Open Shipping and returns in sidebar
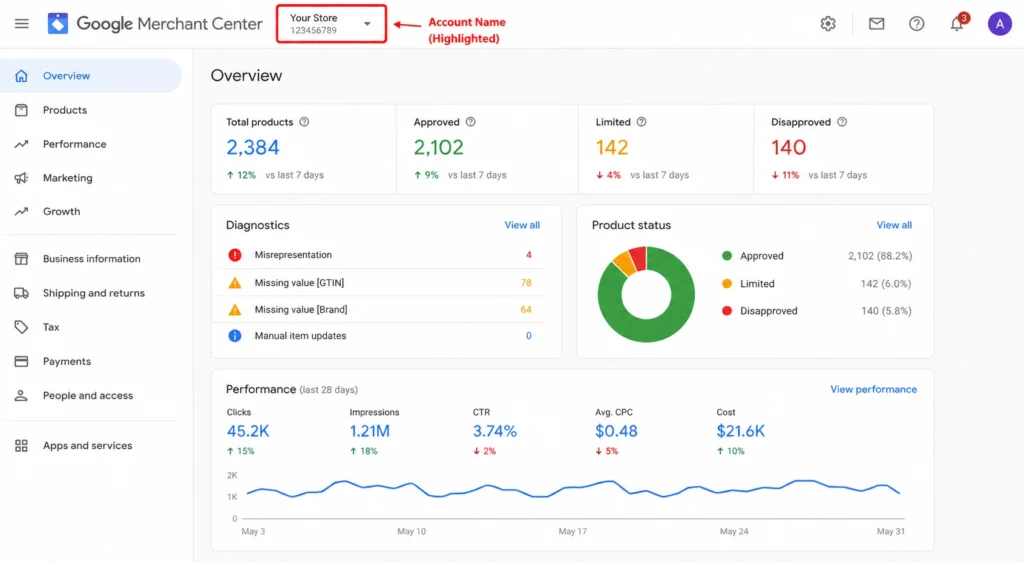Image resolution: width=1024 pixels, height=563 pixels. (x=91, y=293)
